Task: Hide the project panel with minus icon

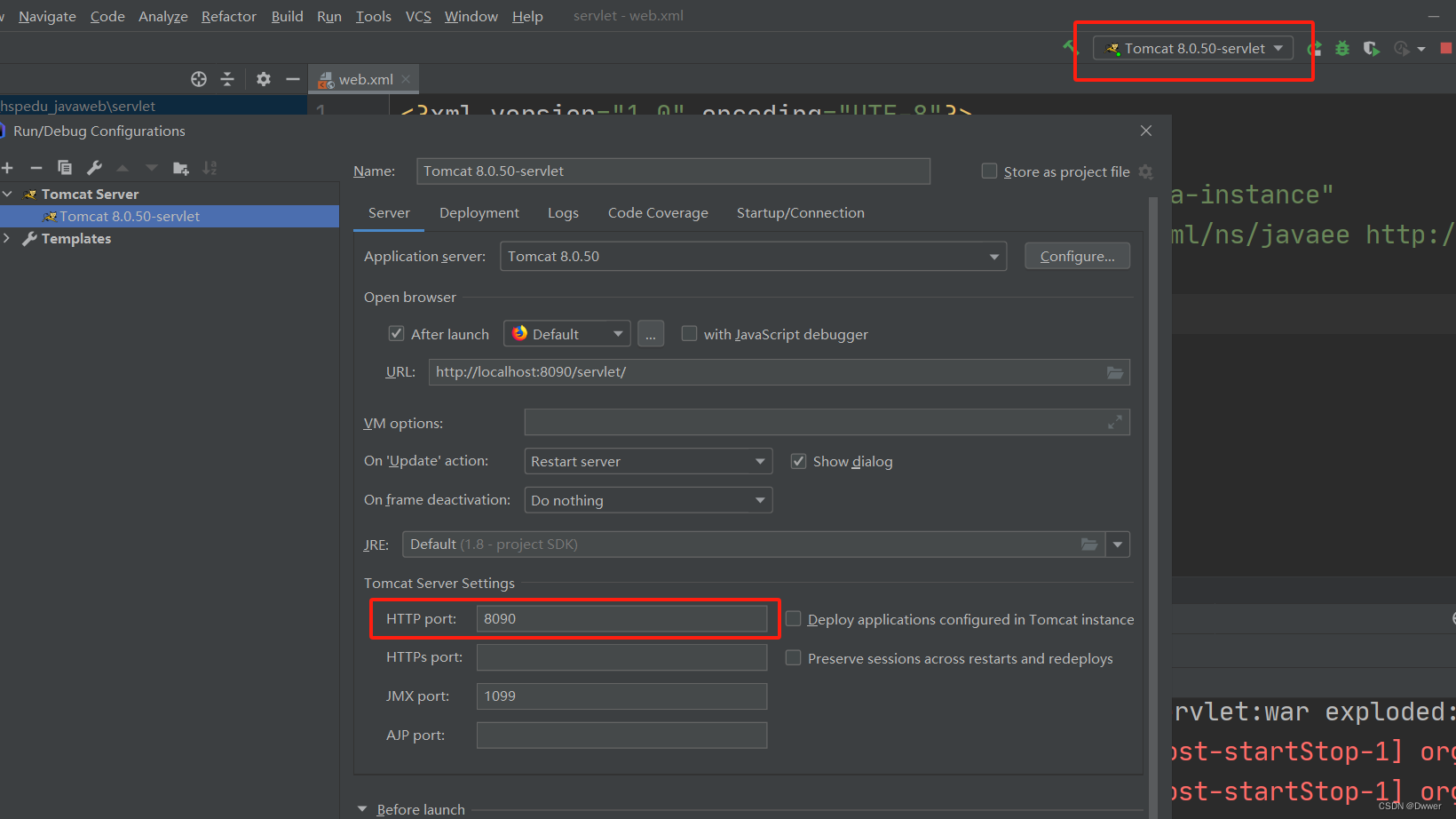Action: click(x=293, y=79)
